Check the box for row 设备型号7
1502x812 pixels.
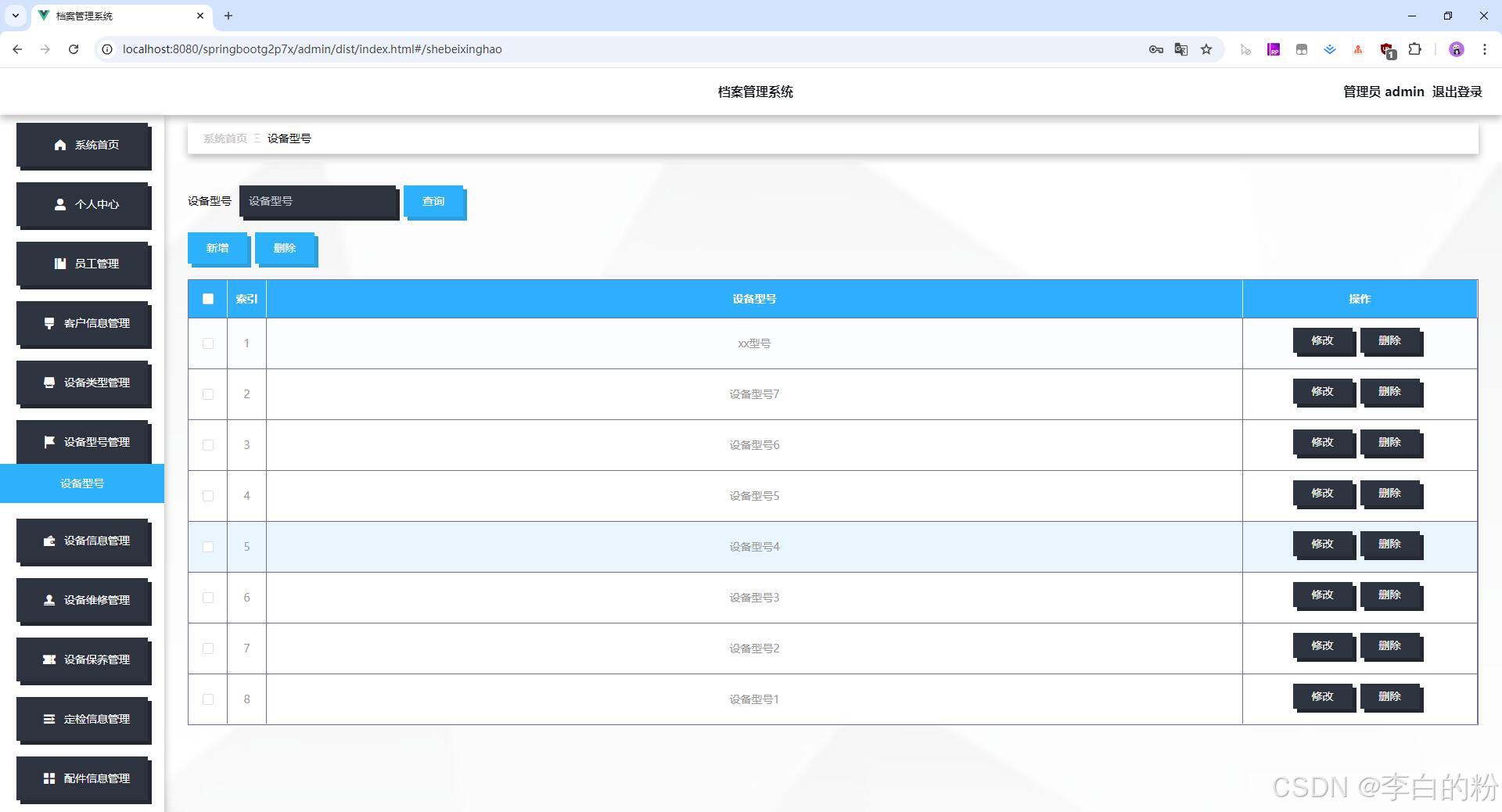208,394
